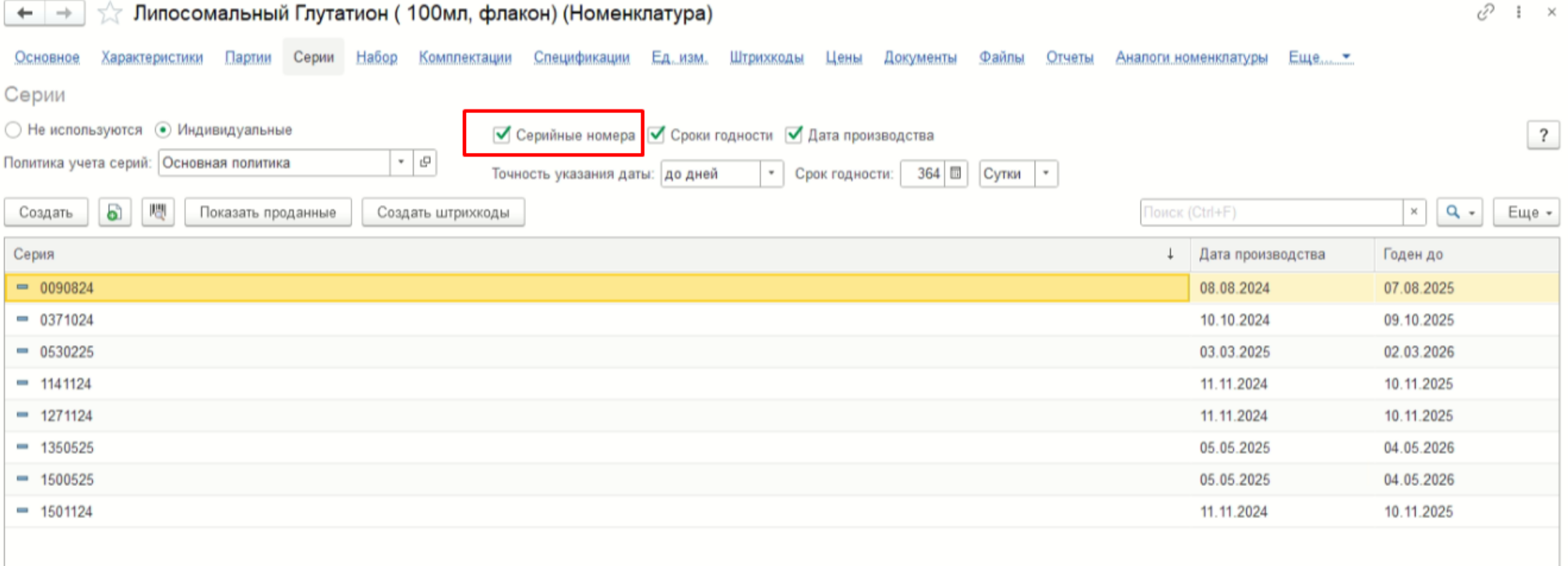
Task: Click the back navigation arrow
Action: pyautogui.click(x=25, y=14)
